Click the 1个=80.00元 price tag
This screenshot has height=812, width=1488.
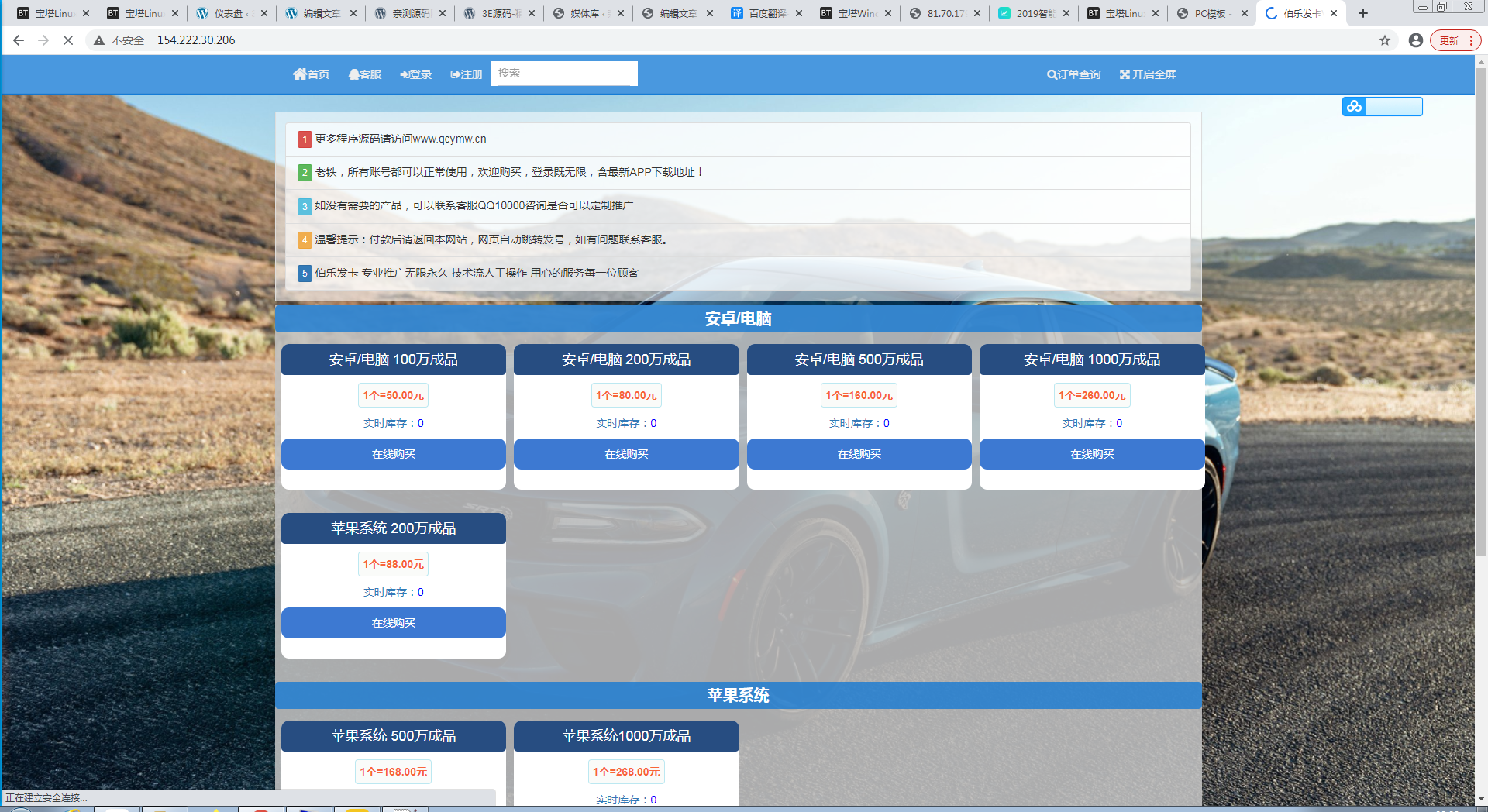point(626,395)
